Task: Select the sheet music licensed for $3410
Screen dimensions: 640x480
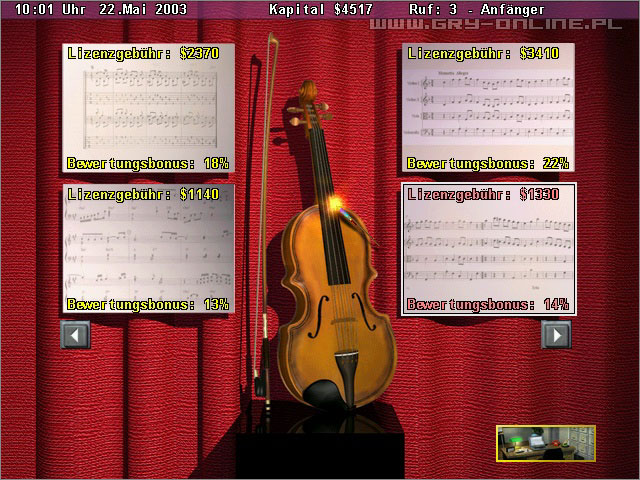Action: point(488,107)
